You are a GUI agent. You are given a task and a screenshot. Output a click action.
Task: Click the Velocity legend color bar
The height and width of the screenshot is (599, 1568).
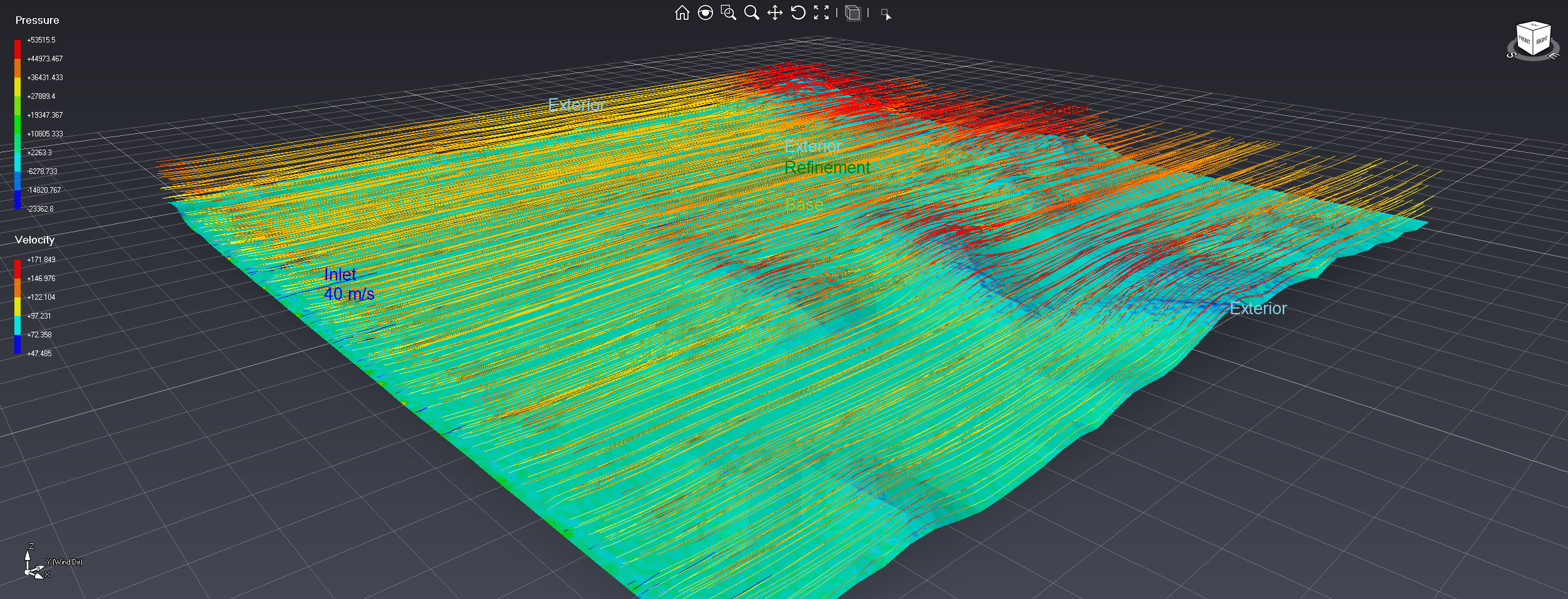point(18,306)
